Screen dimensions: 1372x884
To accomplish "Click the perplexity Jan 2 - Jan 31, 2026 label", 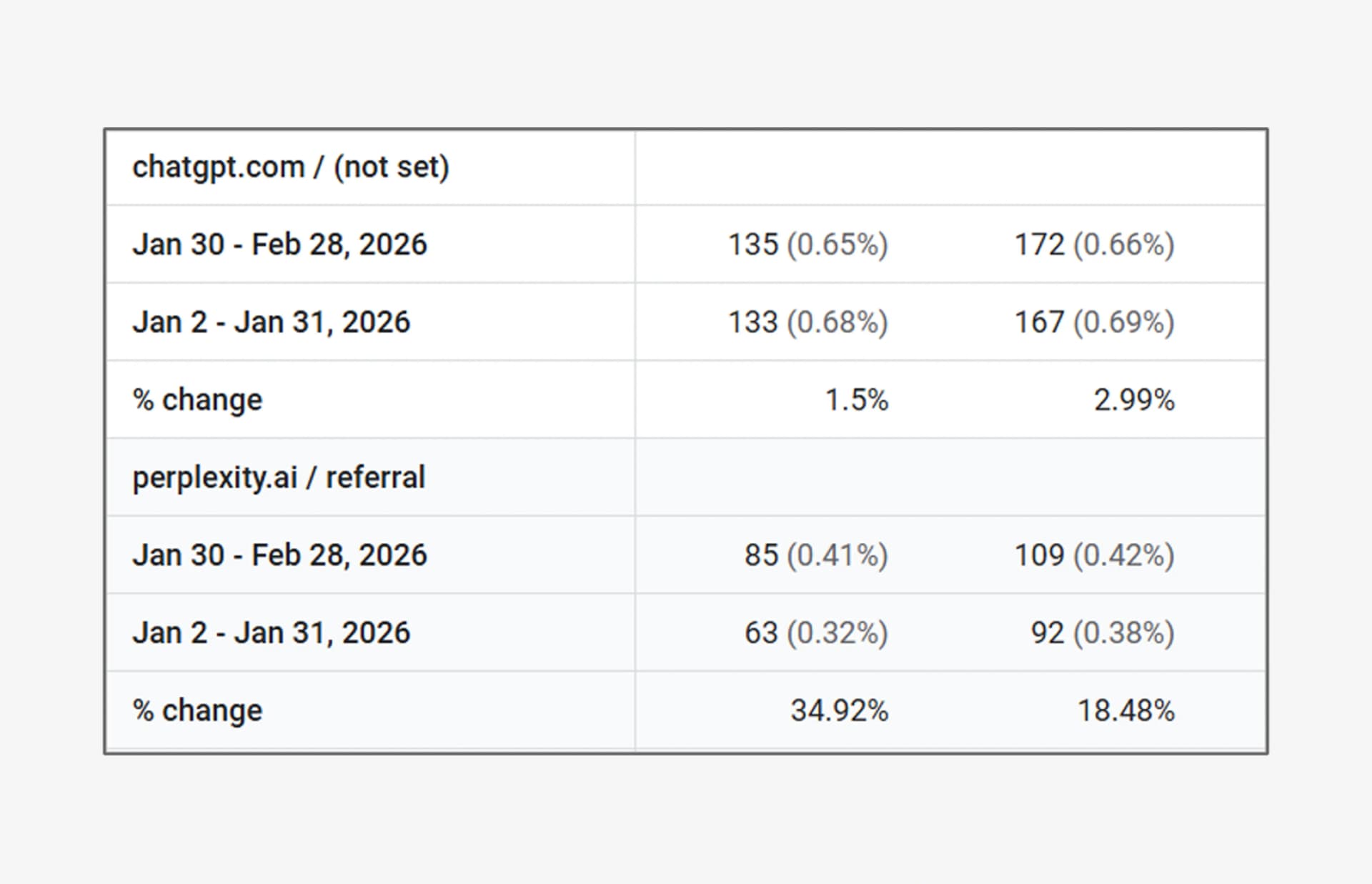I will [x=272, y=633].
